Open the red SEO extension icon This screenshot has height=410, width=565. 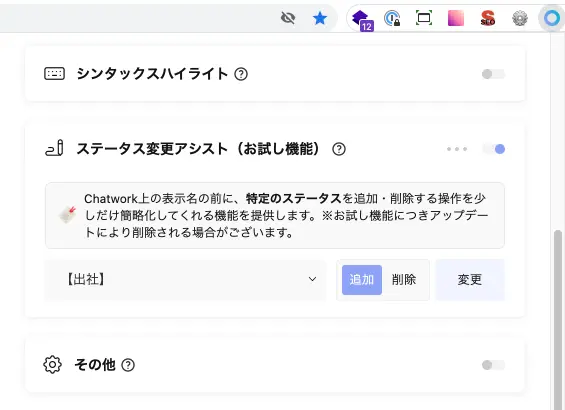pyautogui.click(x=488, y=18)
